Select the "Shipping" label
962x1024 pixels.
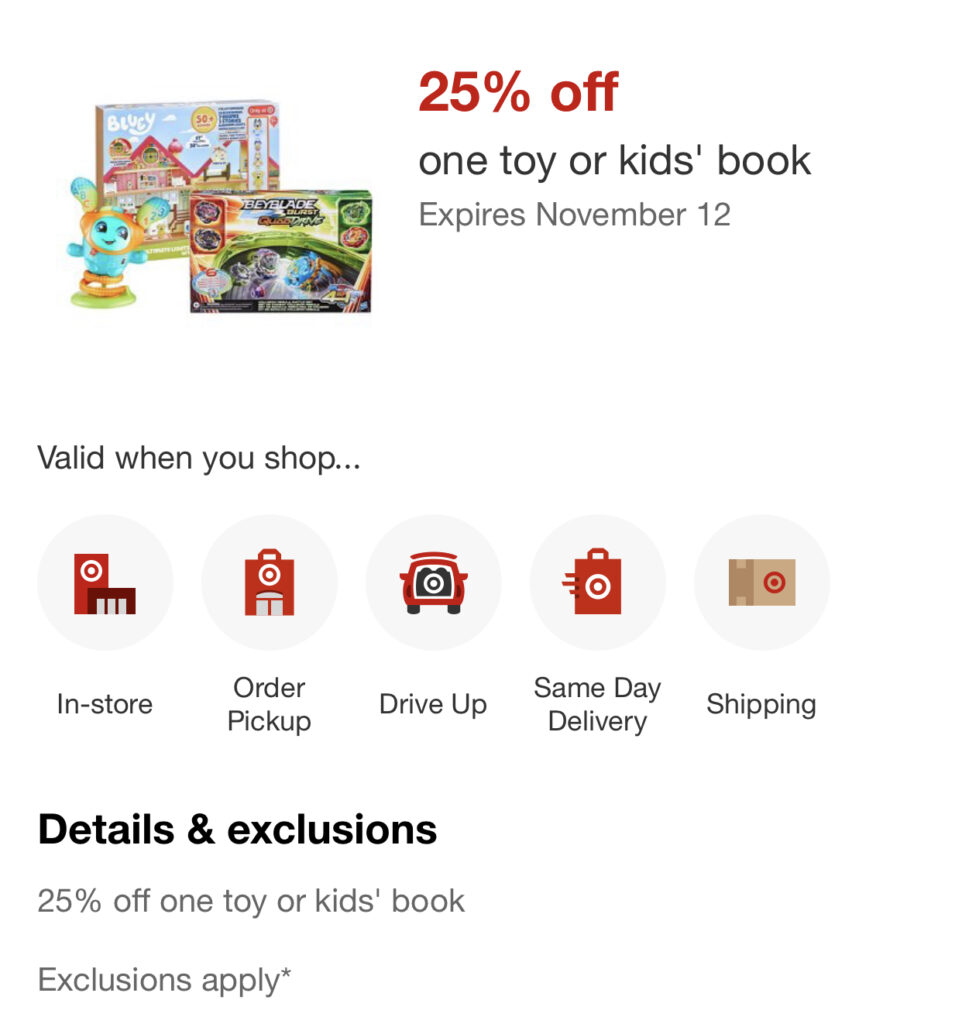pos(761,704)
